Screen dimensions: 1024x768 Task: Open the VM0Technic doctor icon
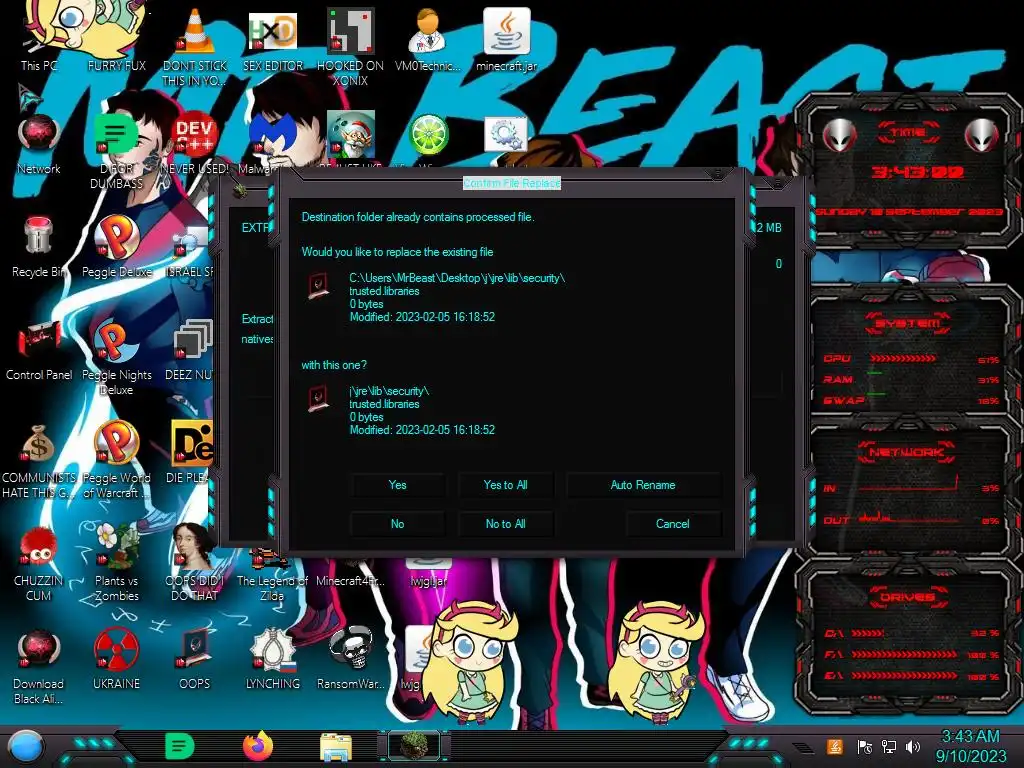pos(428,31)
